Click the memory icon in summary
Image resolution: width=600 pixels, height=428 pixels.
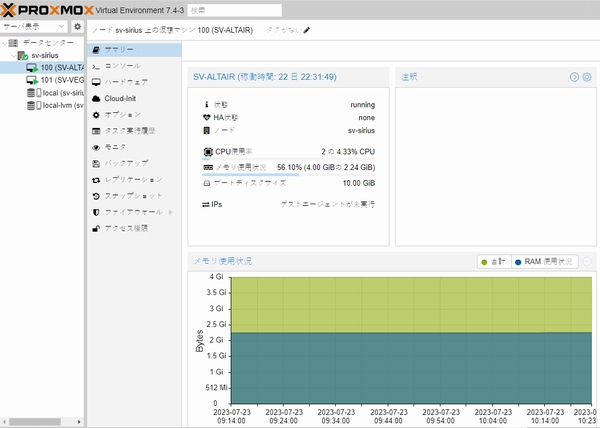click(208, 168)
